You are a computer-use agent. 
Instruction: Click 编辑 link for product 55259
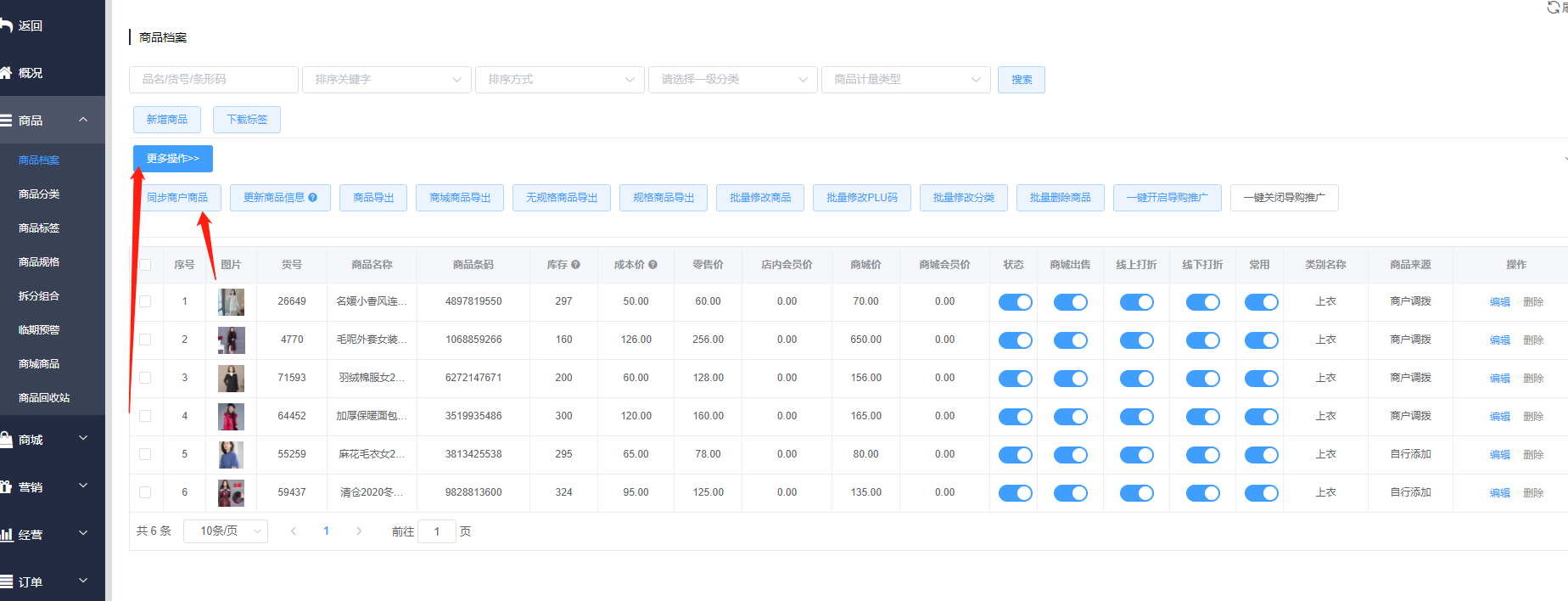(x=1499, y=455)
